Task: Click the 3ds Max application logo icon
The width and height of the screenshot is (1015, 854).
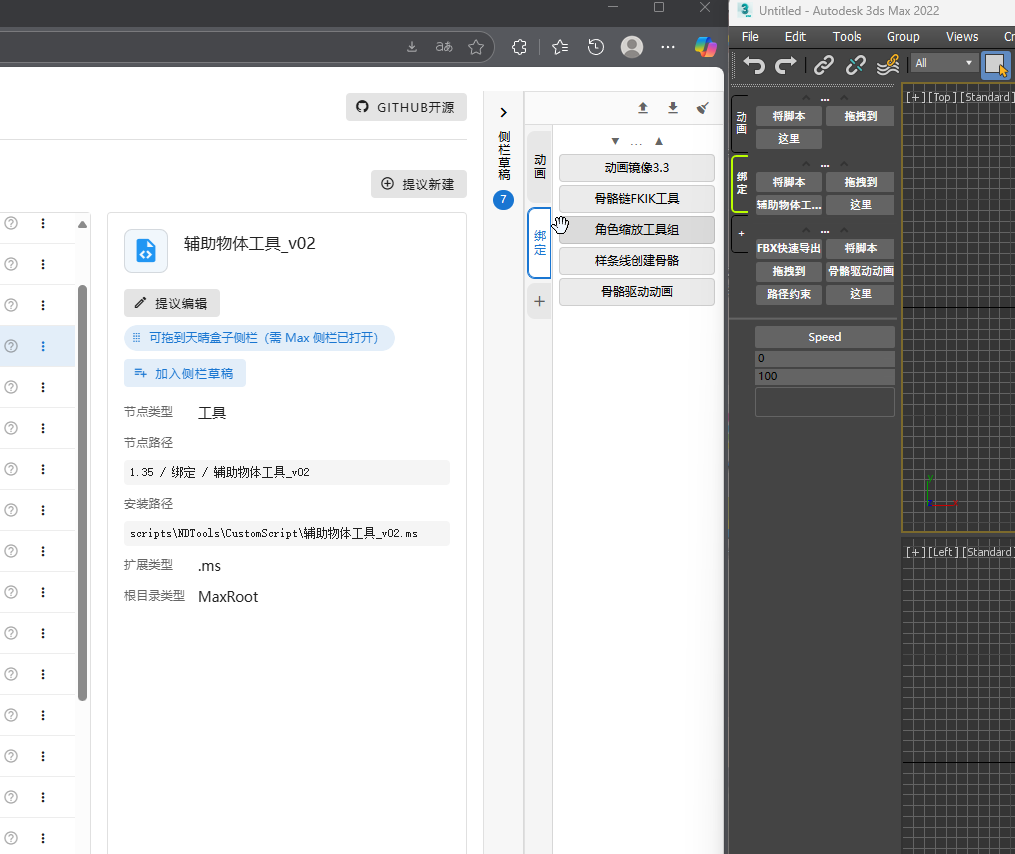Action: coord(744,10)
